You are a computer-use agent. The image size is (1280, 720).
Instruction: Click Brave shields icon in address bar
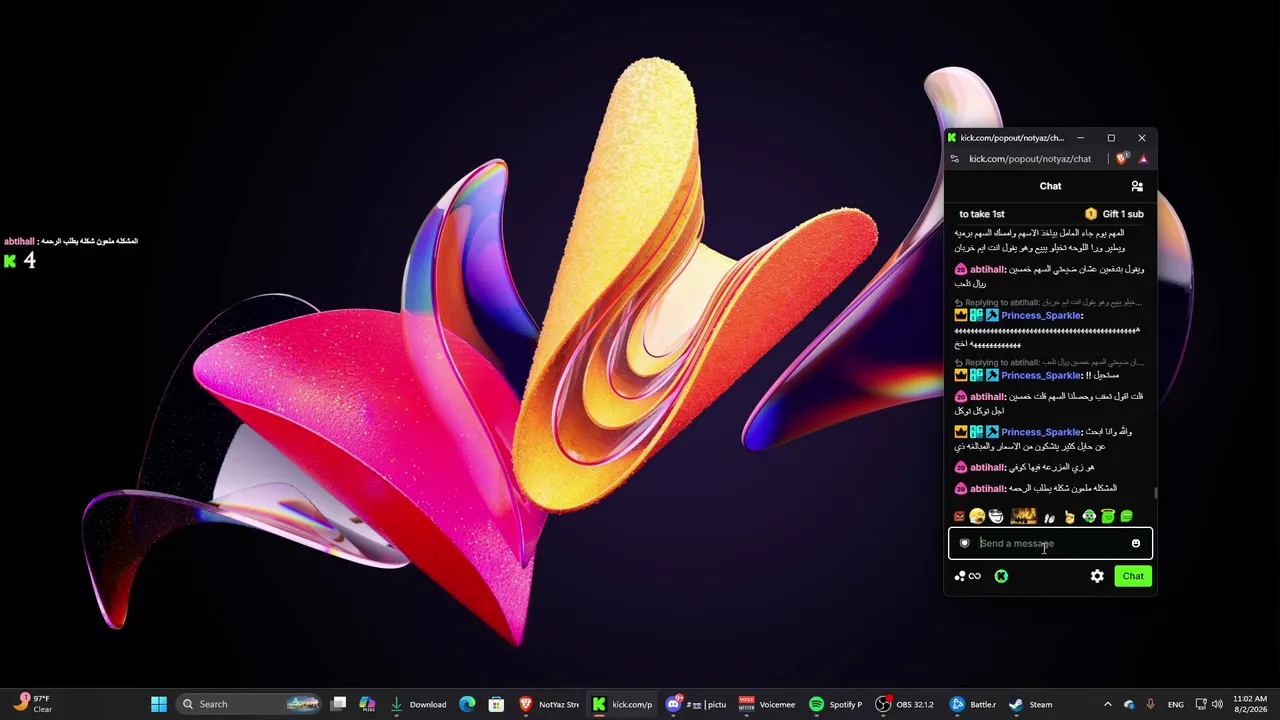click(1122, 159)
